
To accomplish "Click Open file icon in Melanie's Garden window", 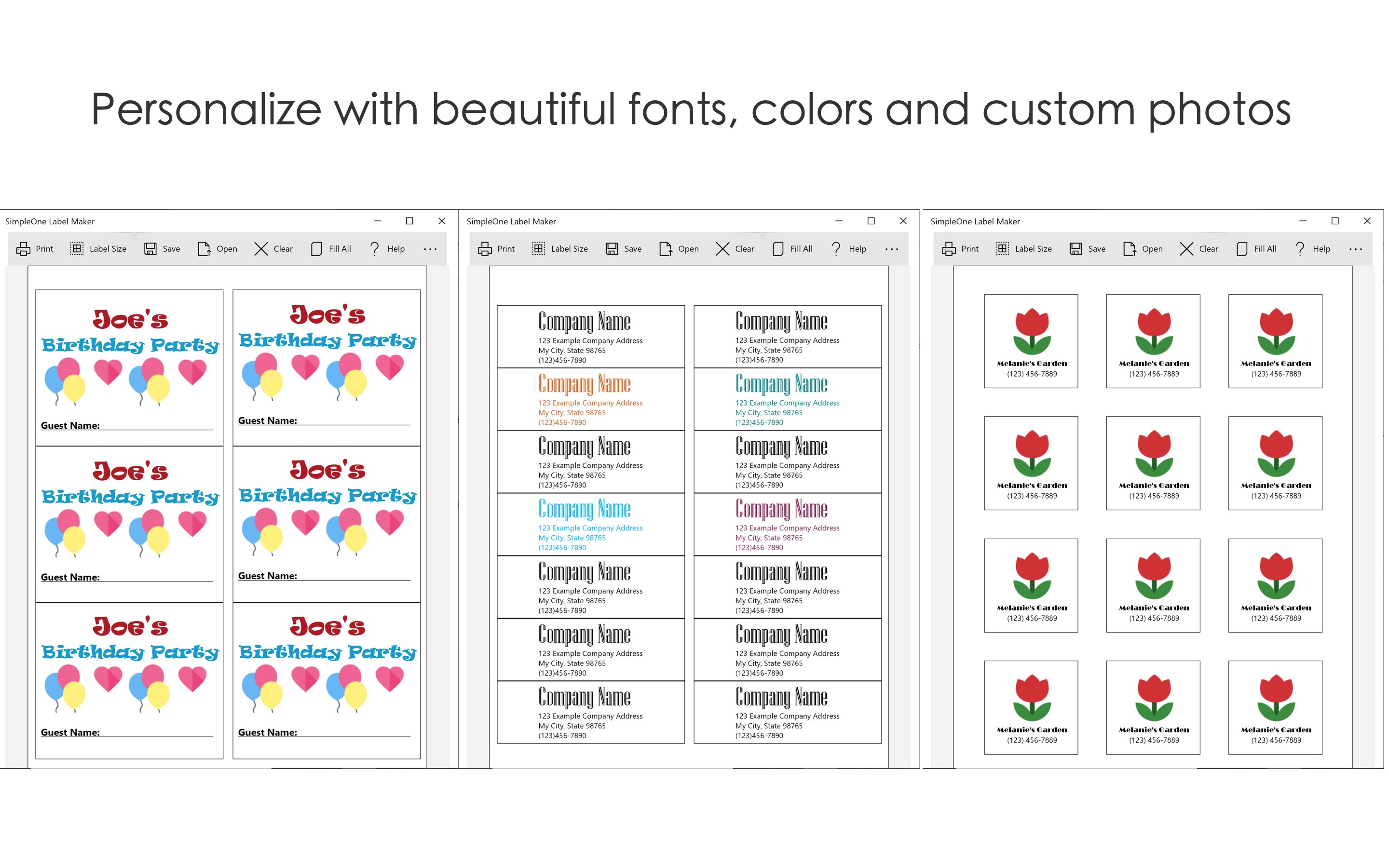I will [1129, 248].
